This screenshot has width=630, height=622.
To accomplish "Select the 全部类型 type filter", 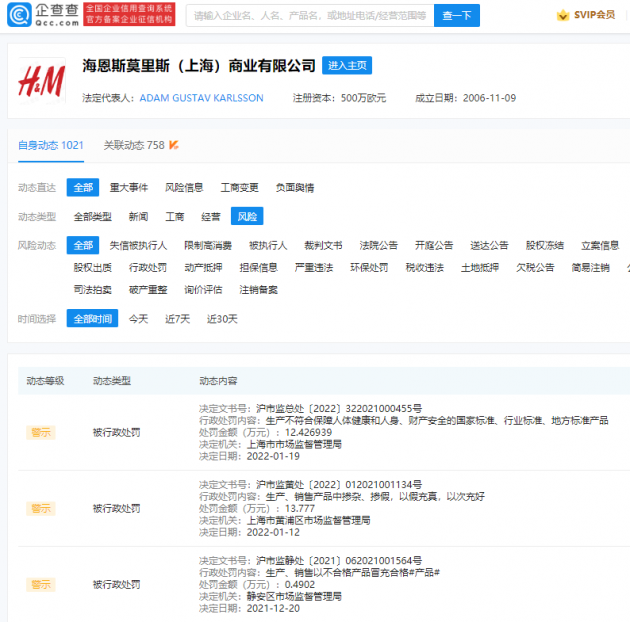I will click(x=93, y=217).
